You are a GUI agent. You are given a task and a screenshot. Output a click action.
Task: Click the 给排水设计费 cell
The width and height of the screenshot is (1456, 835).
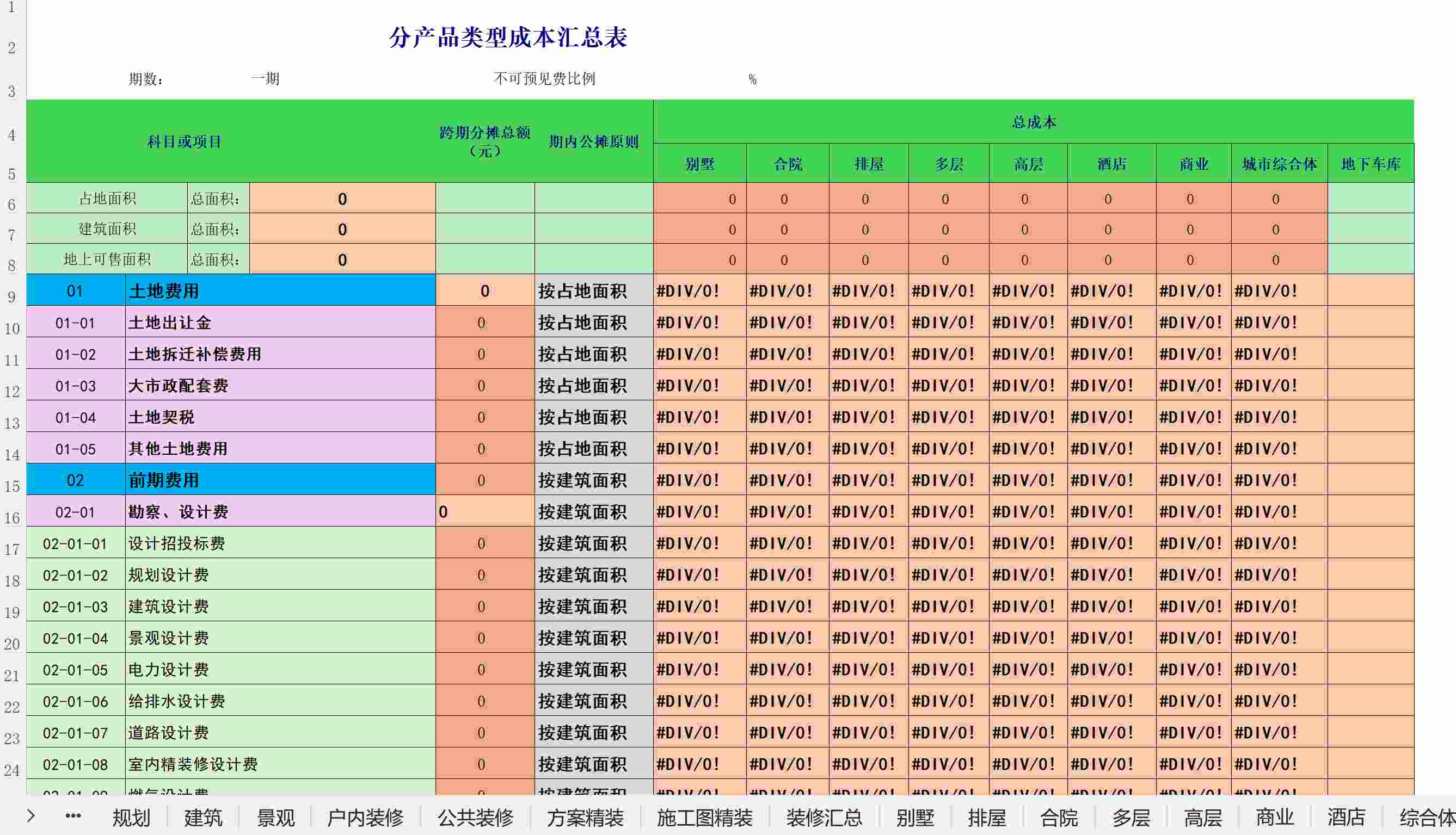click(280, 701)
